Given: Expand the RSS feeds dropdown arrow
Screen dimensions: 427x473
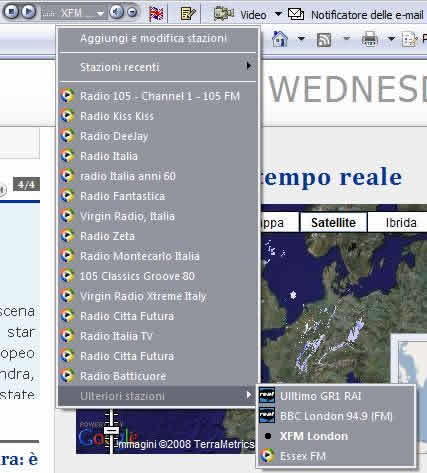Looking at the screenshot, I should [x=347, y=39].
